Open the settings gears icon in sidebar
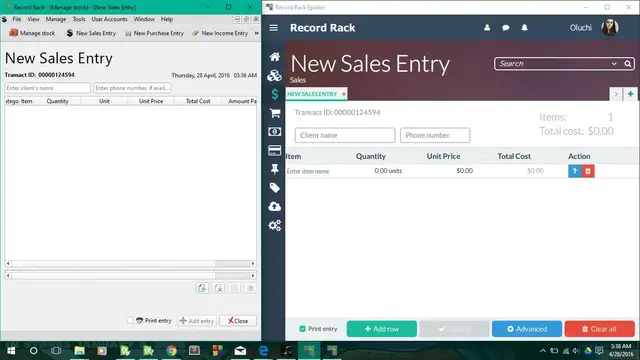The height and width of the screenshot is (360, 640). pyautogui.click(x=275, y=225)
